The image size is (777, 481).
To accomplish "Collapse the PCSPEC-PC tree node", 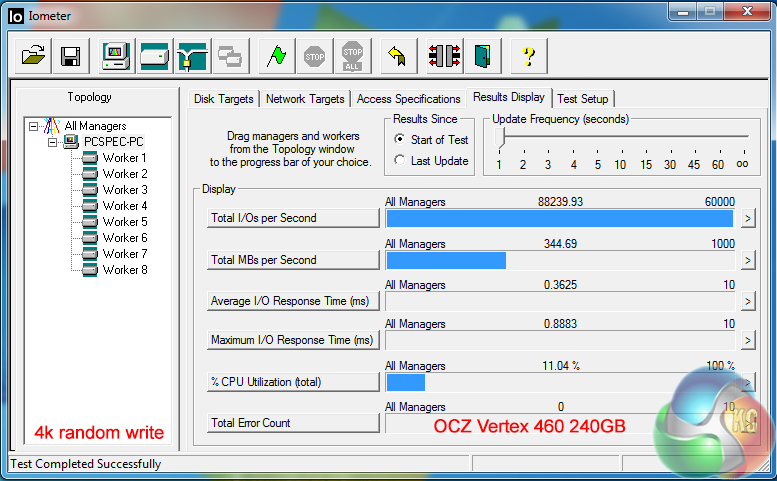I will pos(53,142).
